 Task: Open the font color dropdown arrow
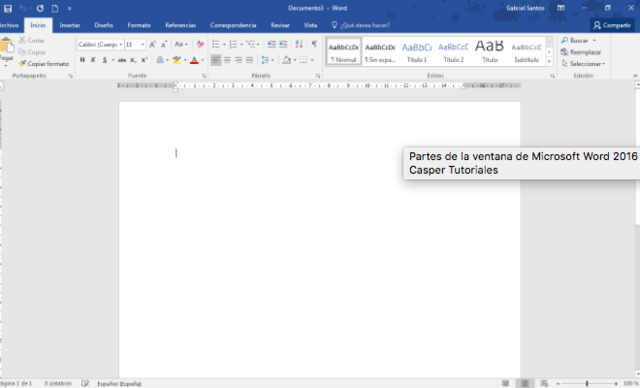coord(202,60)
